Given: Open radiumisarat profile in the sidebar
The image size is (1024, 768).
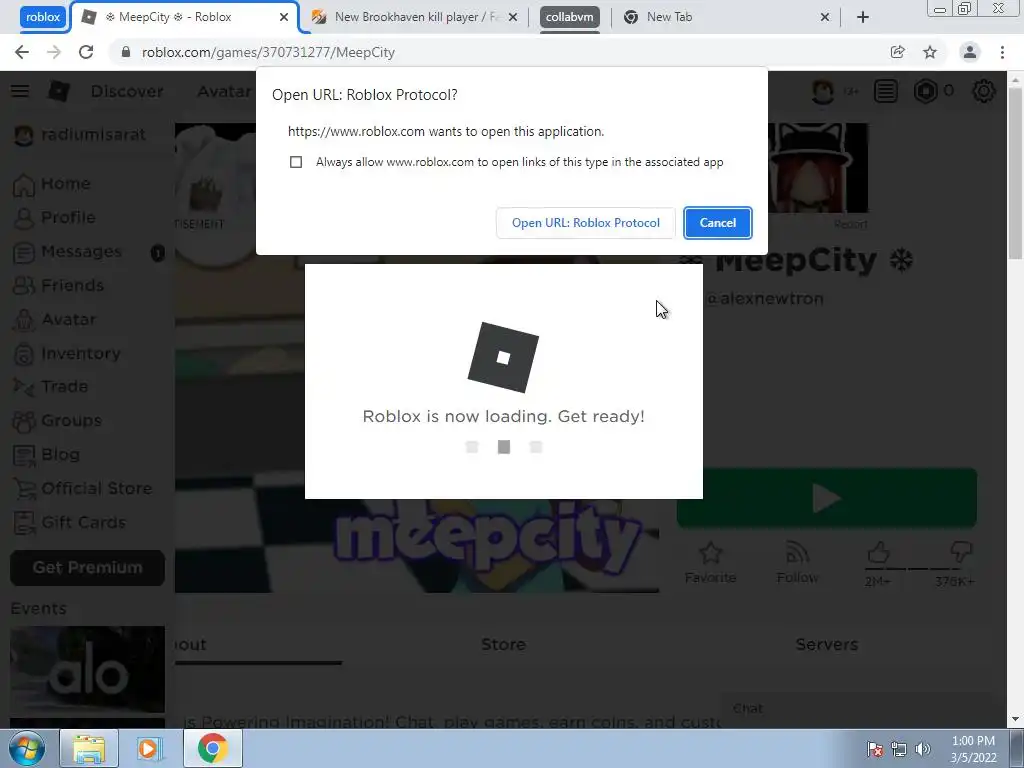Looking at the screenshot, I should pos(80,135).
